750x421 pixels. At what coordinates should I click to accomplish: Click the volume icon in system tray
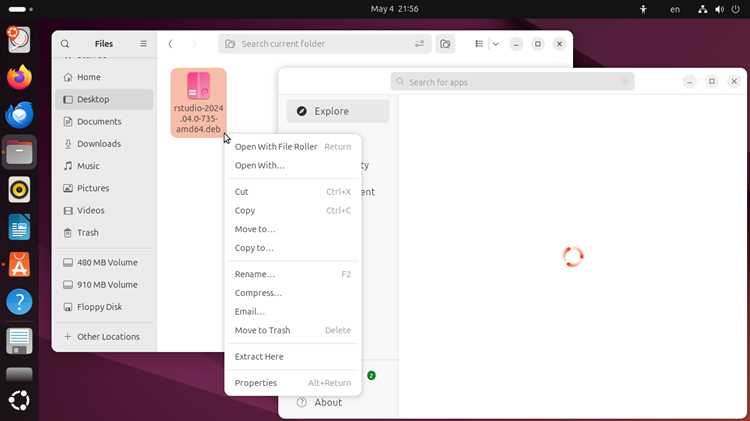pos(719,9)
